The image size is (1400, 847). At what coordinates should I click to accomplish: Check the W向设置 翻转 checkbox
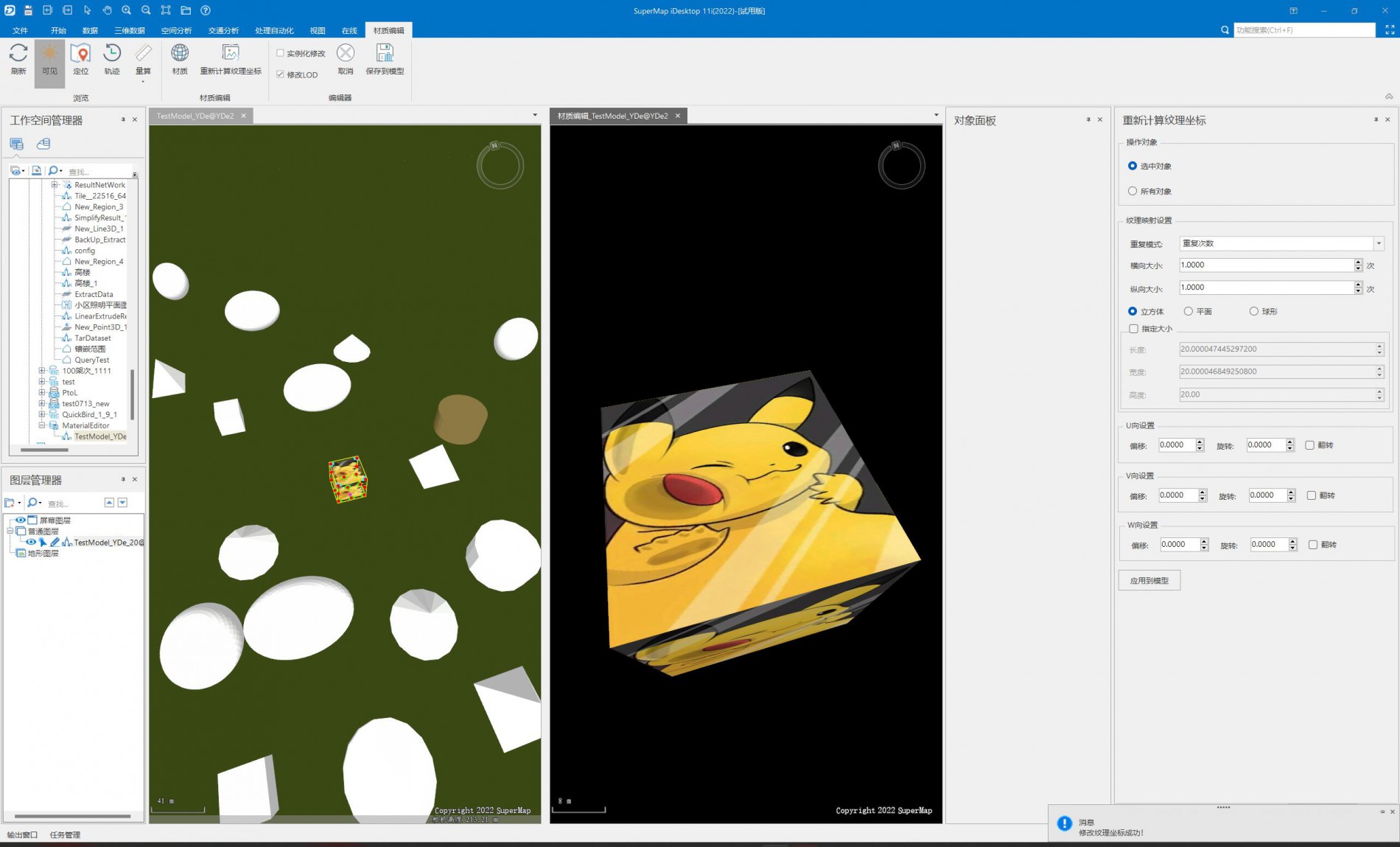click(1312, 545)
